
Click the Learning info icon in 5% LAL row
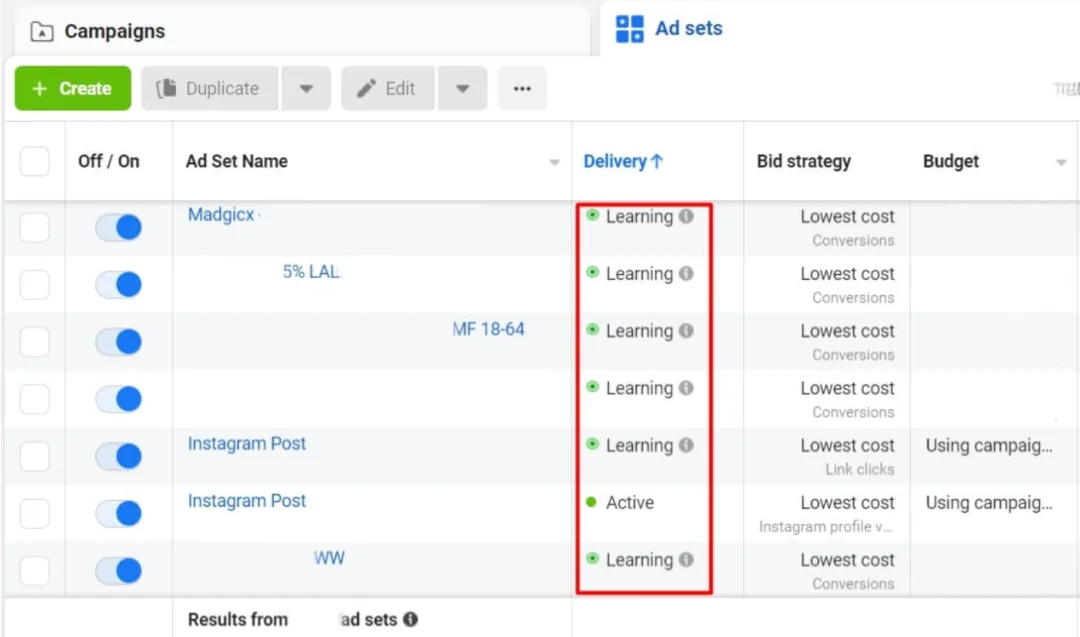coord(686,273)
